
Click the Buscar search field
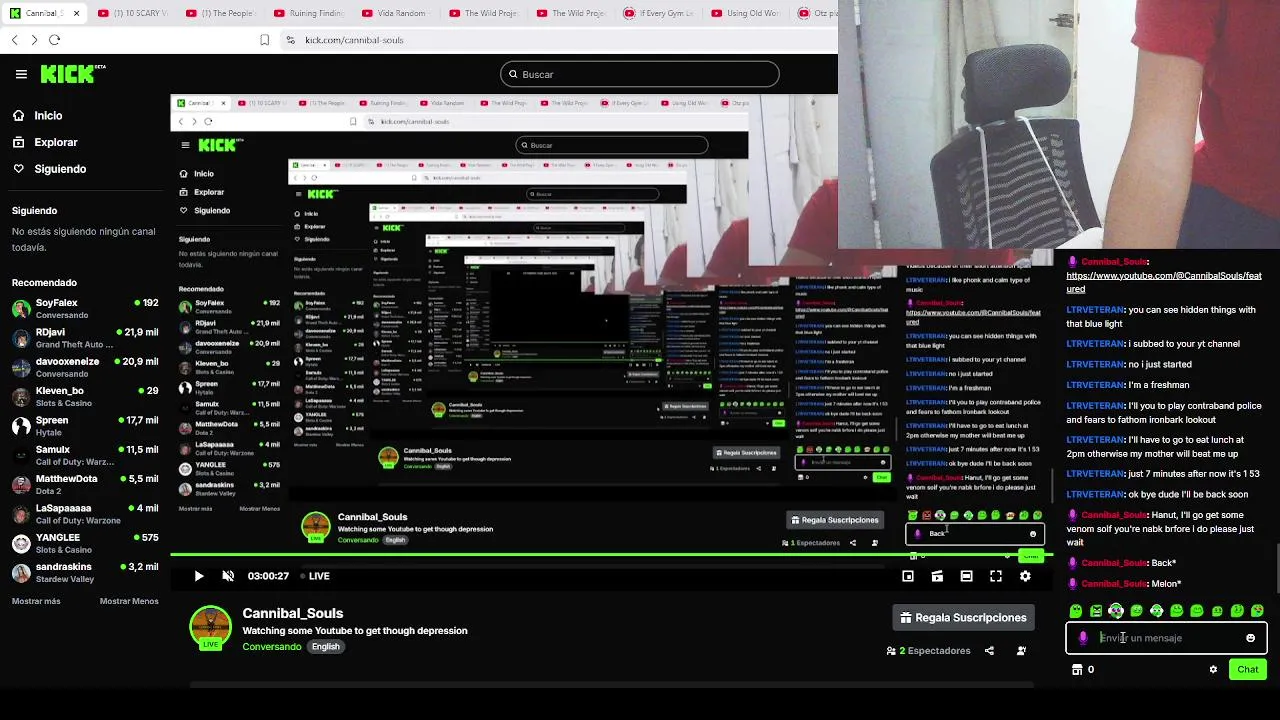pos(640,74)
